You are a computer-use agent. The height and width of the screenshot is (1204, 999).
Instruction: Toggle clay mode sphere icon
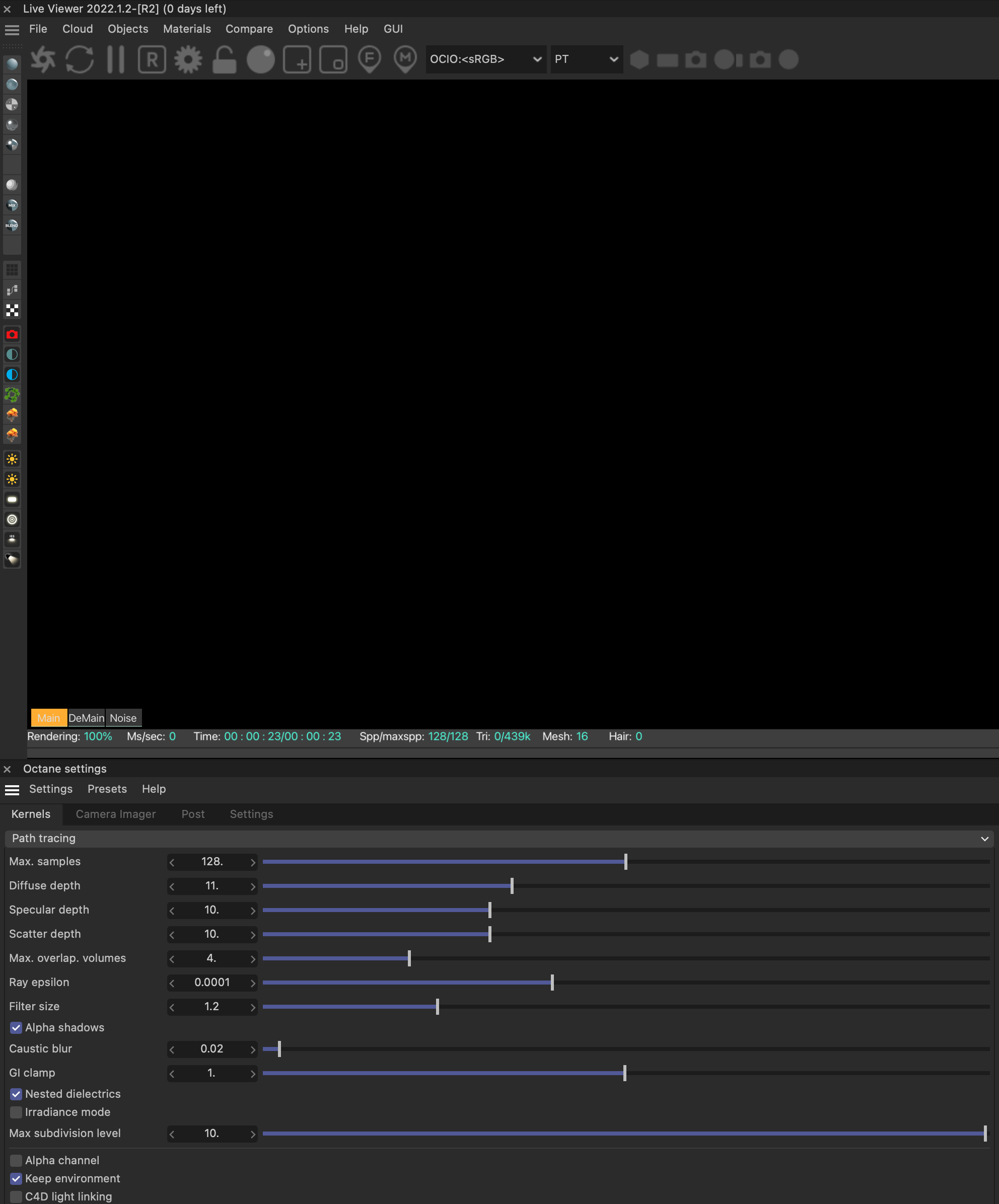(260, 59)
